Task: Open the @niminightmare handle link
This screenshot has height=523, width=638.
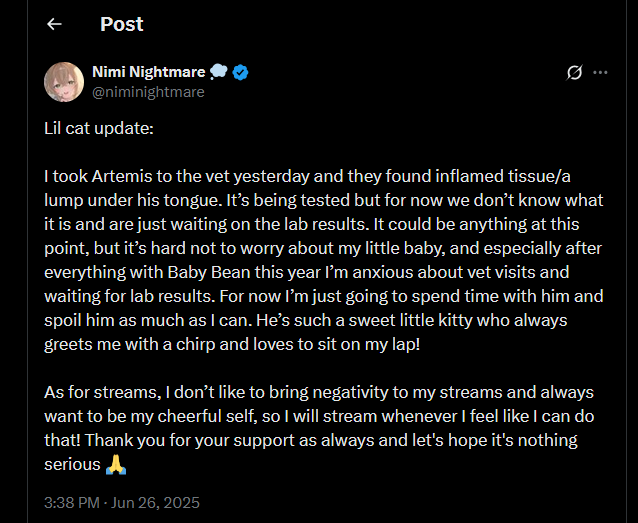Action: [x=148, y=92]
